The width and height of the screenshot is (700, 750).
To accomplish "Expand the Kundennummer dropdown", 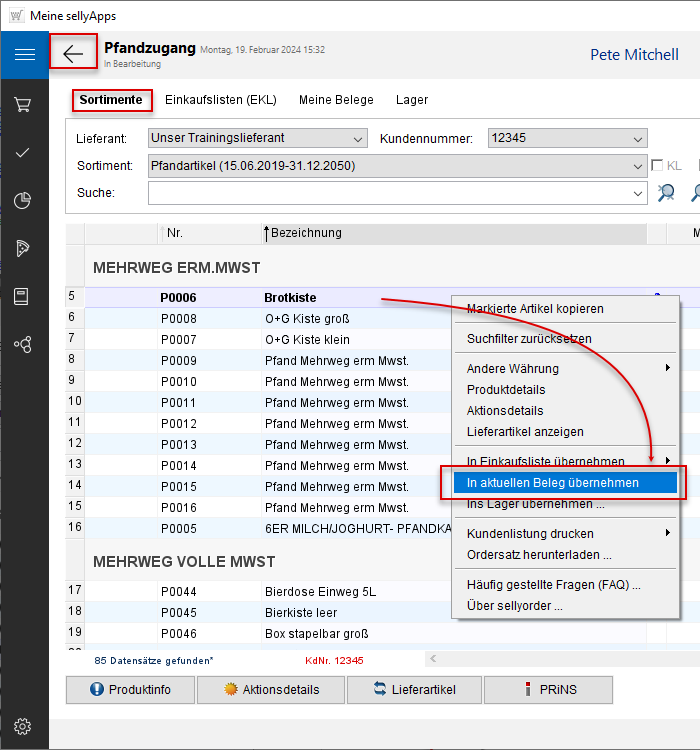I will click(638, 139).
